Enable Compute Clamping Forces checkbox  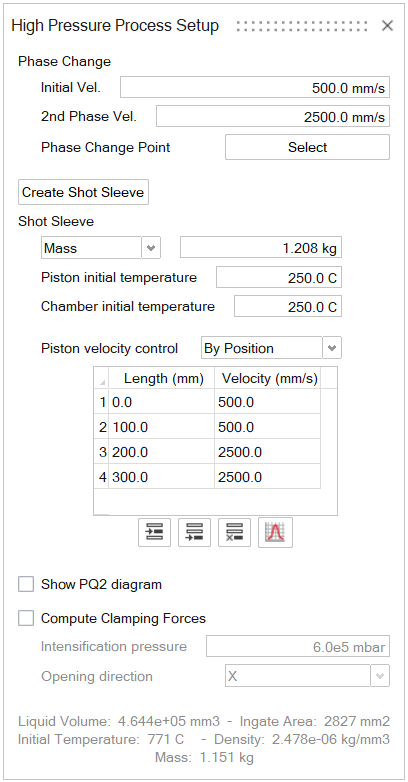(26, 618)
